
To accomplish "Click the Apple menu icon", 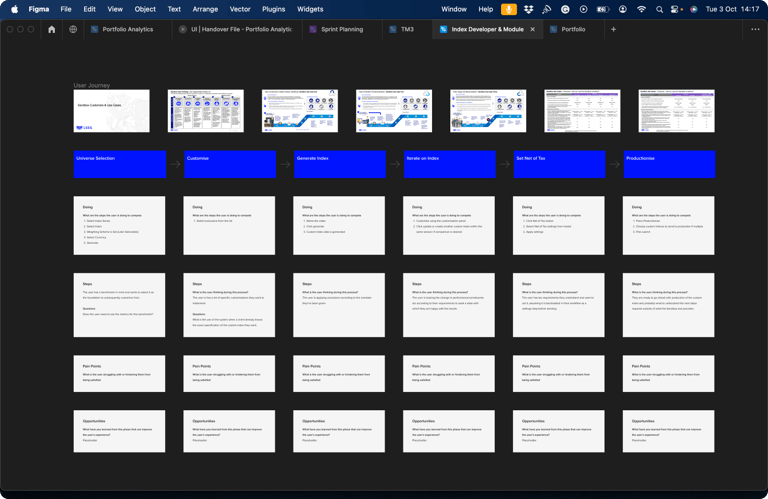I will coord(14,9).
